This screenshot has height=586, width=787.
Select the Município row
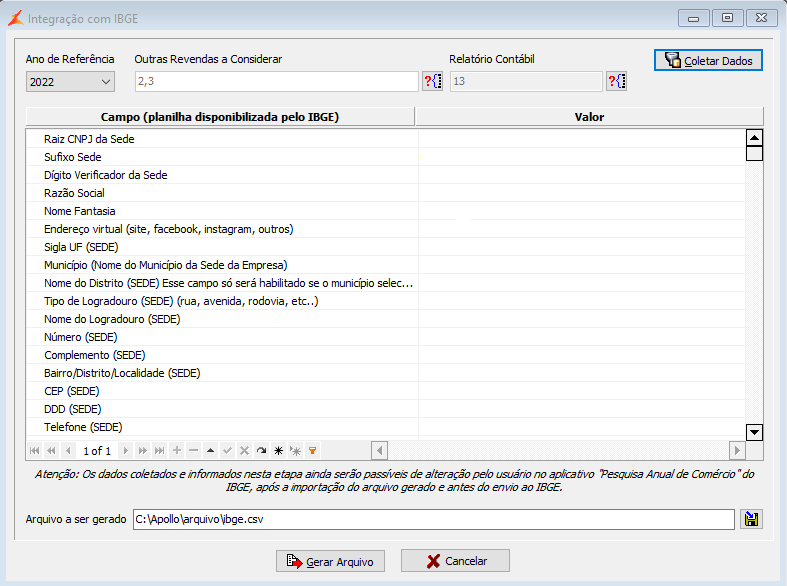click(385, 265)
